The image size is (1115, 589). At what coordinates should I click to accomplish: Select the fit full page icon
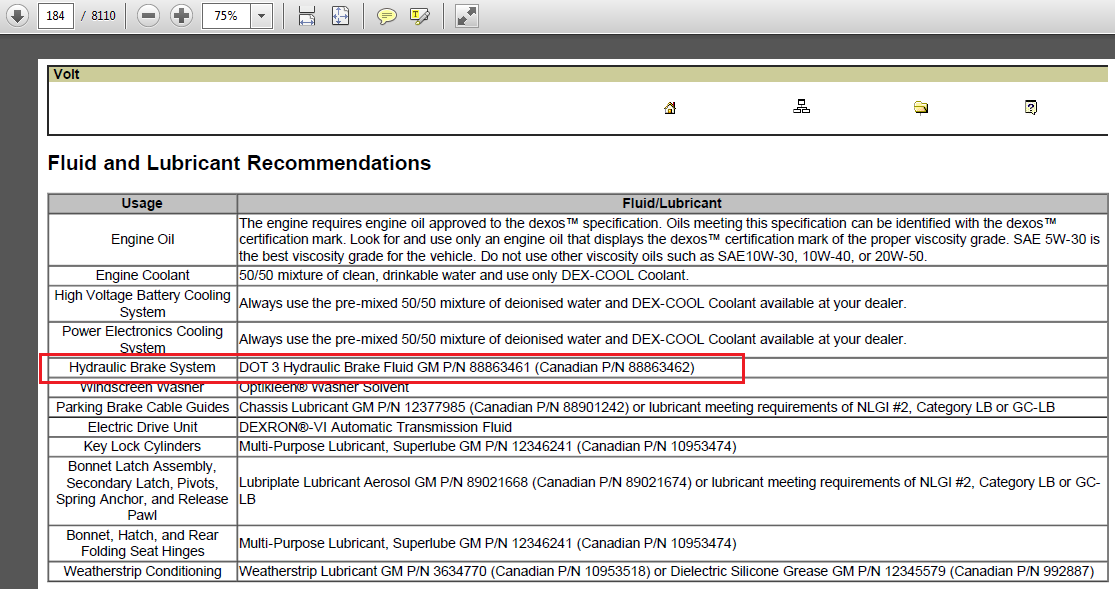[340, 16]
